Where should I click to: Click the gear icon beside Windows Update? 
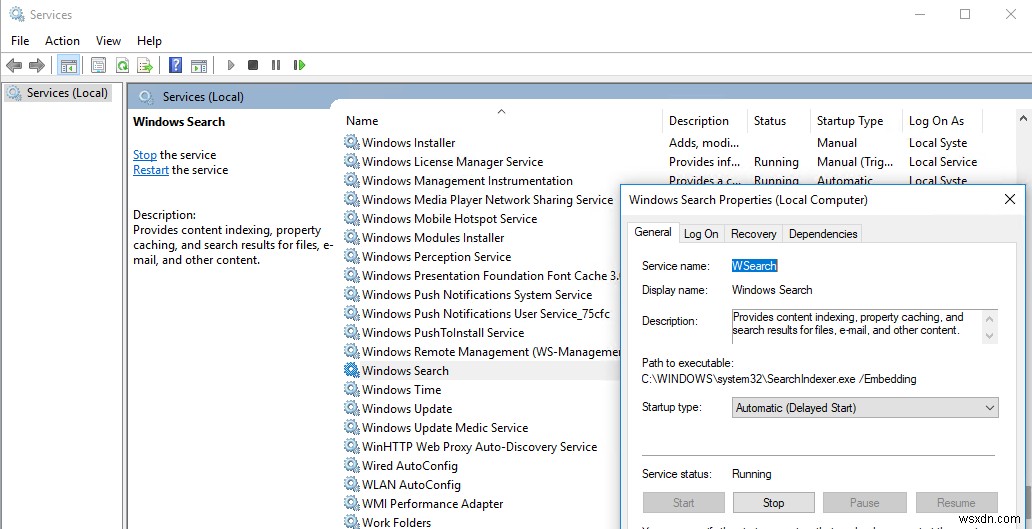[x=352, y=409]
